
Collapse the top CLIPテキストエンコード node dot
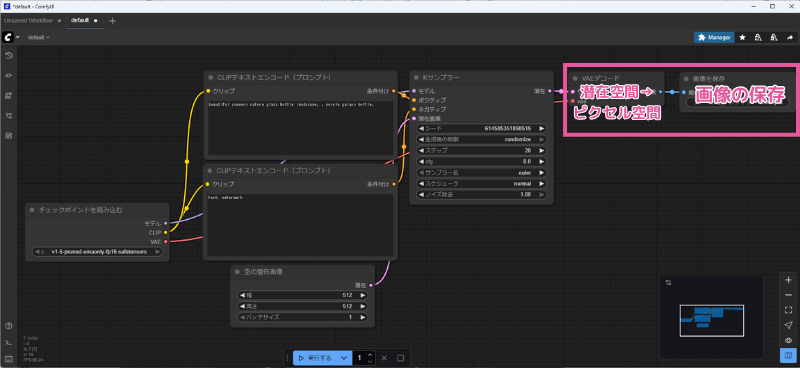210,78
